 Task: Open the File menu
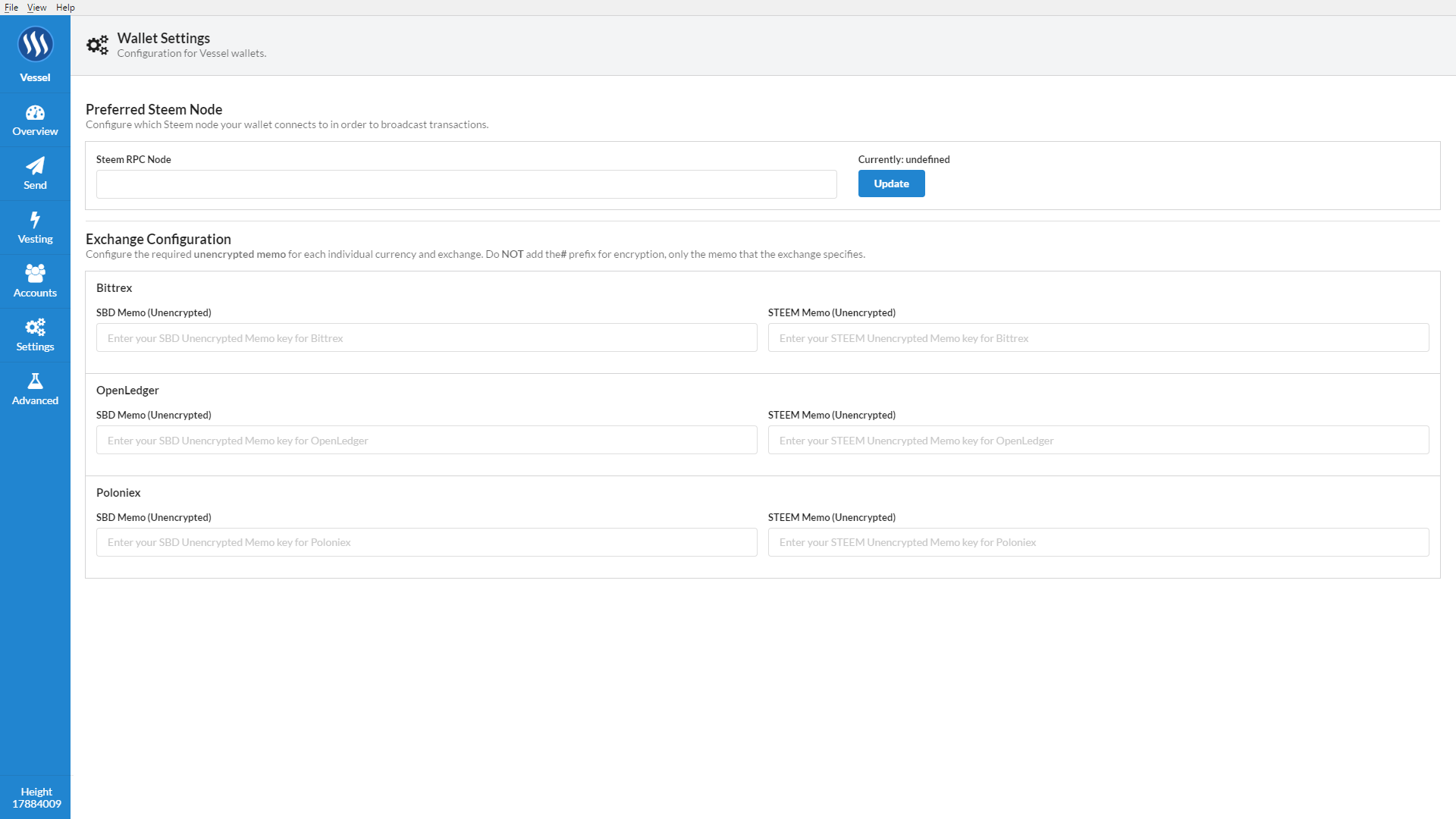[11, 8]
